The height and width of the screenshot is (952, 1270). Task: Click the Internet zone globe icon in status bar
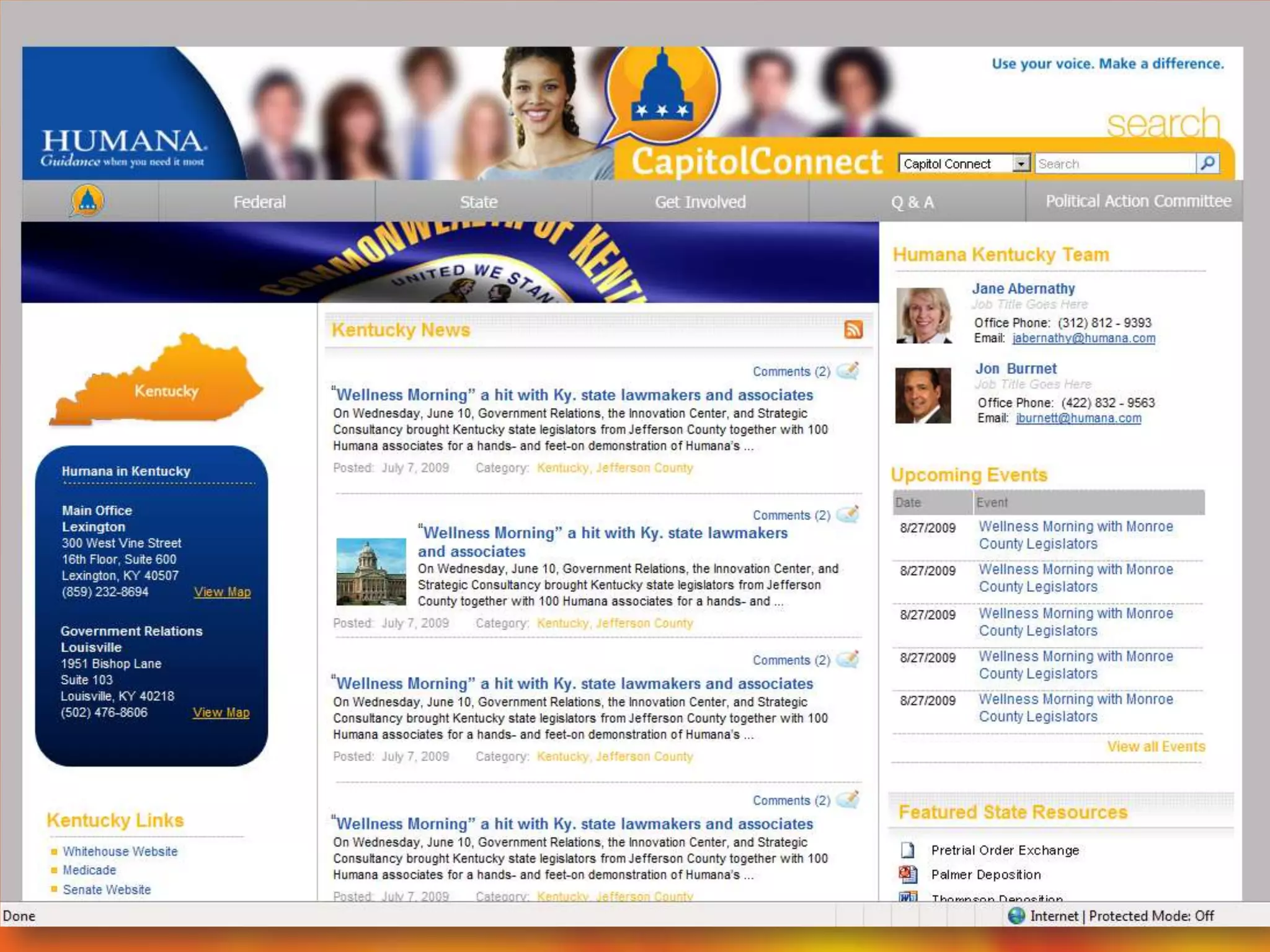[x=1016, y=915]
